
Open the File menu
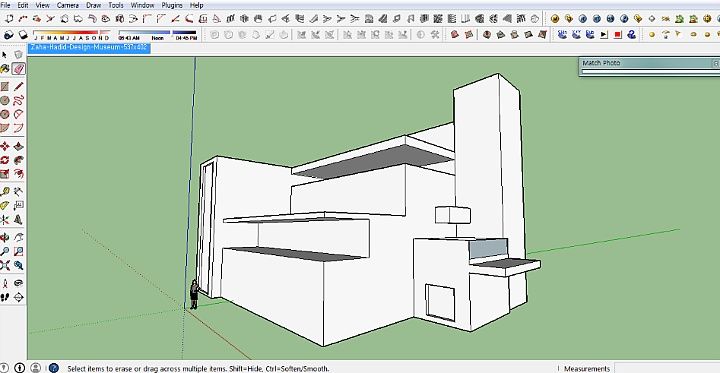coord(5,5)
